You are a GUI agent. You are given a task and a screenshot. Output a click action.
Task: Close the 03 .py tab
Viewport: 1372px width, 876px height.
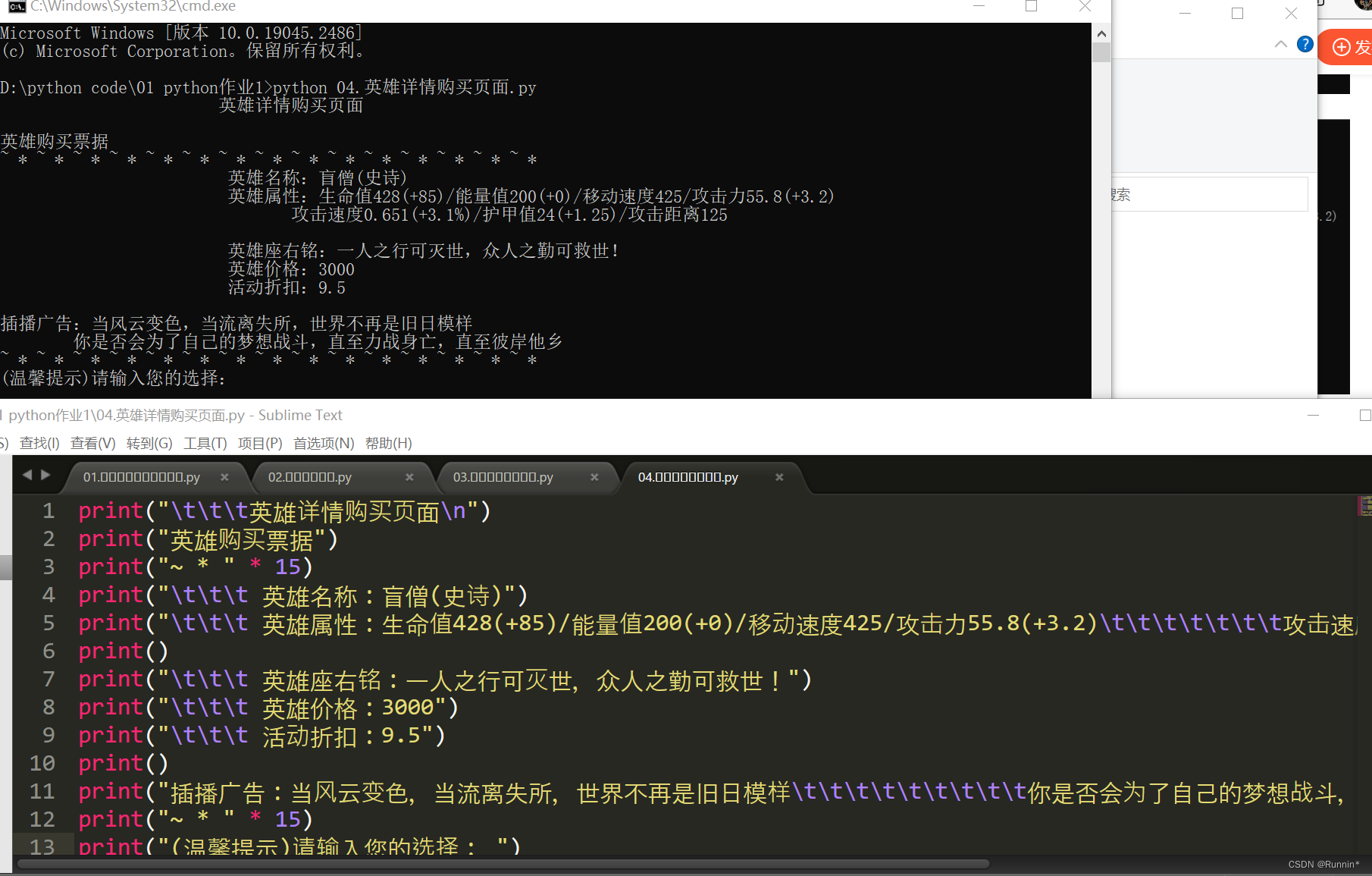(594, 477)
